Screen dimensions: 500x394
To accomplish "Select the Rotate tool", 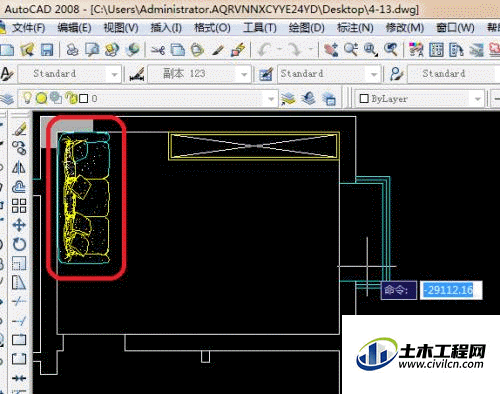I will (19, 244).
